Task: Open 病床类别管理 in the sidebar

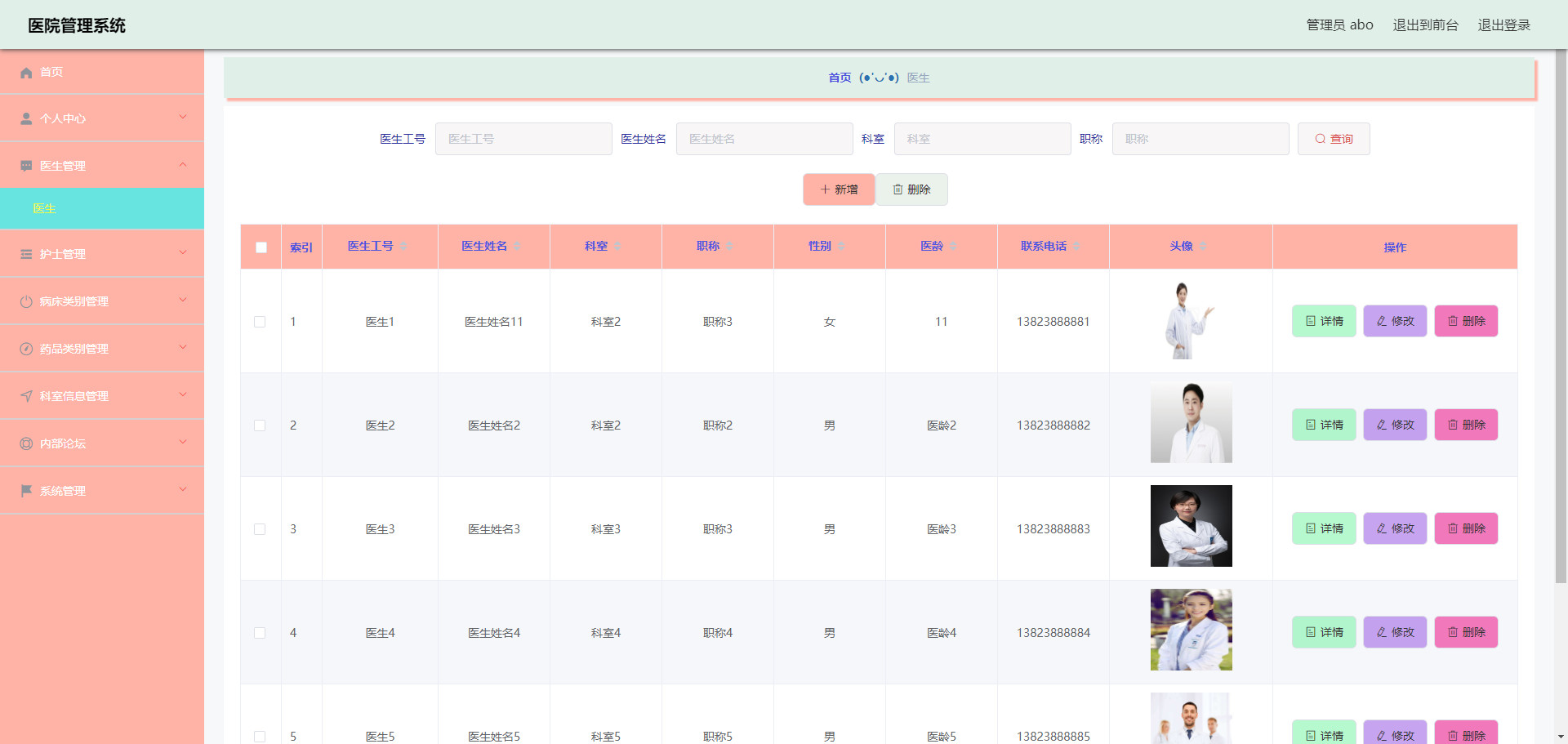Action: pyautogui.click(x=102, y=301)
